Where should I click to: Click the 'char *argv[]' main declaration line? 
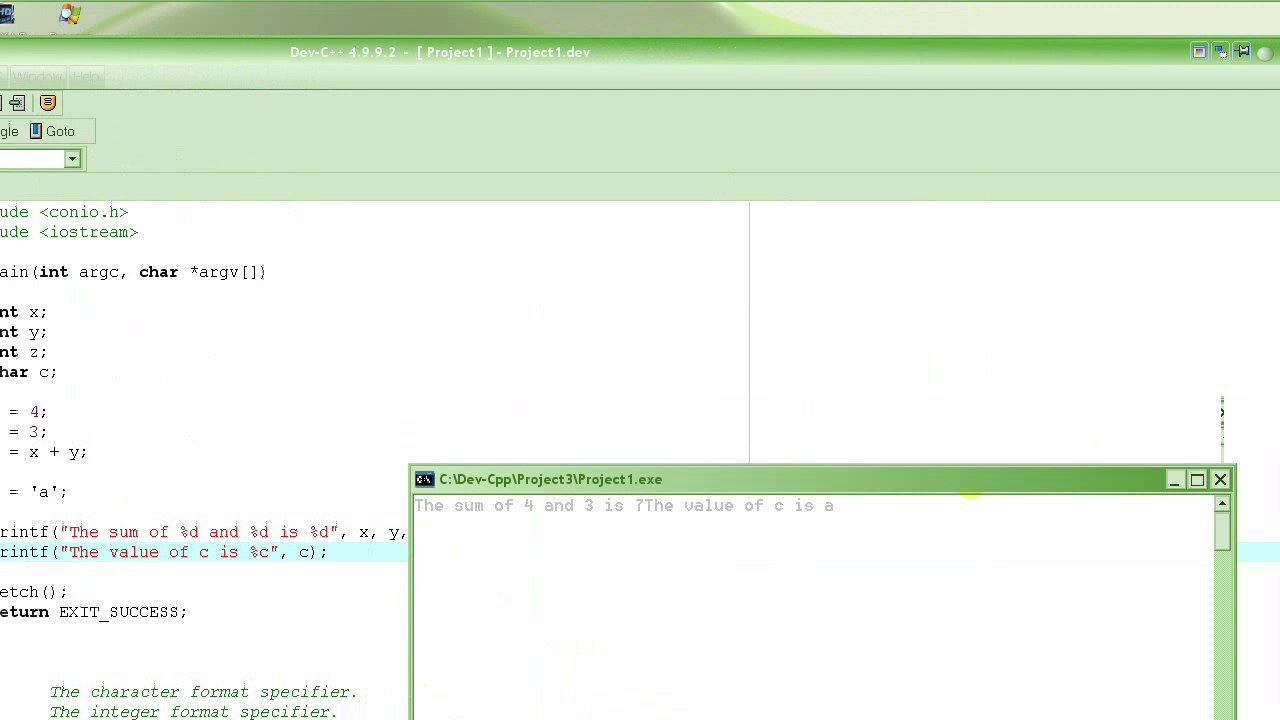(x=133, y=272)
